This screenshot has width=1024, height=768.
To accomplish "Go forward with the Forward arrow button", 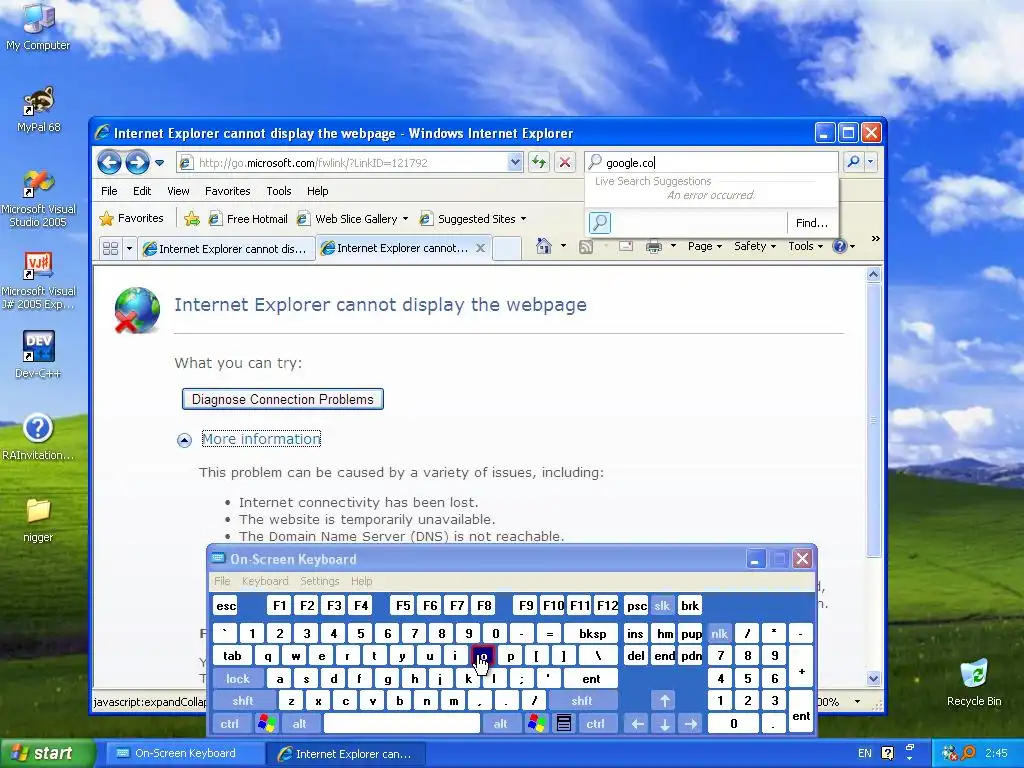I will tap(137, 162).
